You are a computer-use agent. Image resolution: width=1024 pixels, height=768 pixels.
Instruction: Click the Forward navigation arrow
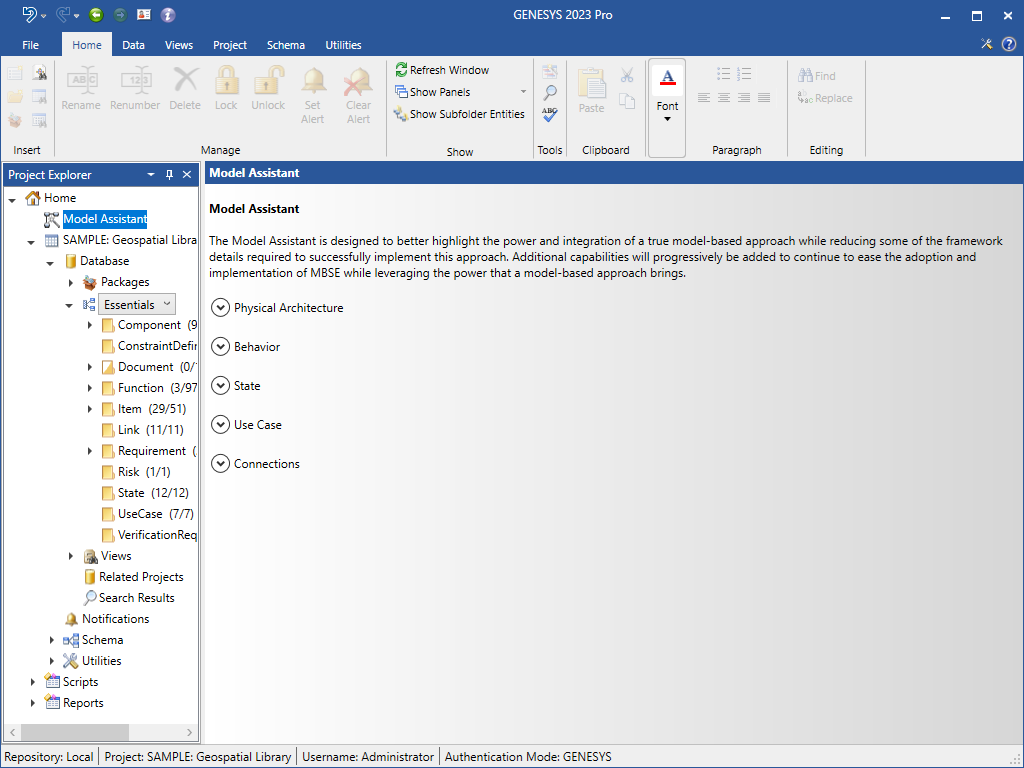[120, 14]
